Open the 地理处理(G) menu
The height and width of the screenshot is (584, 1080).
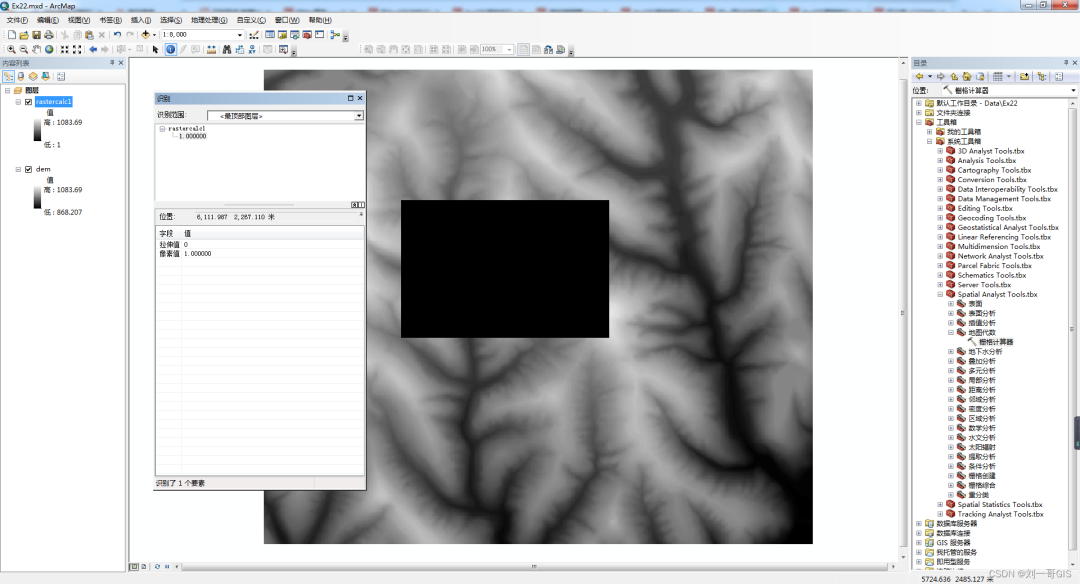pyautogui.click(x=209, y=20)
